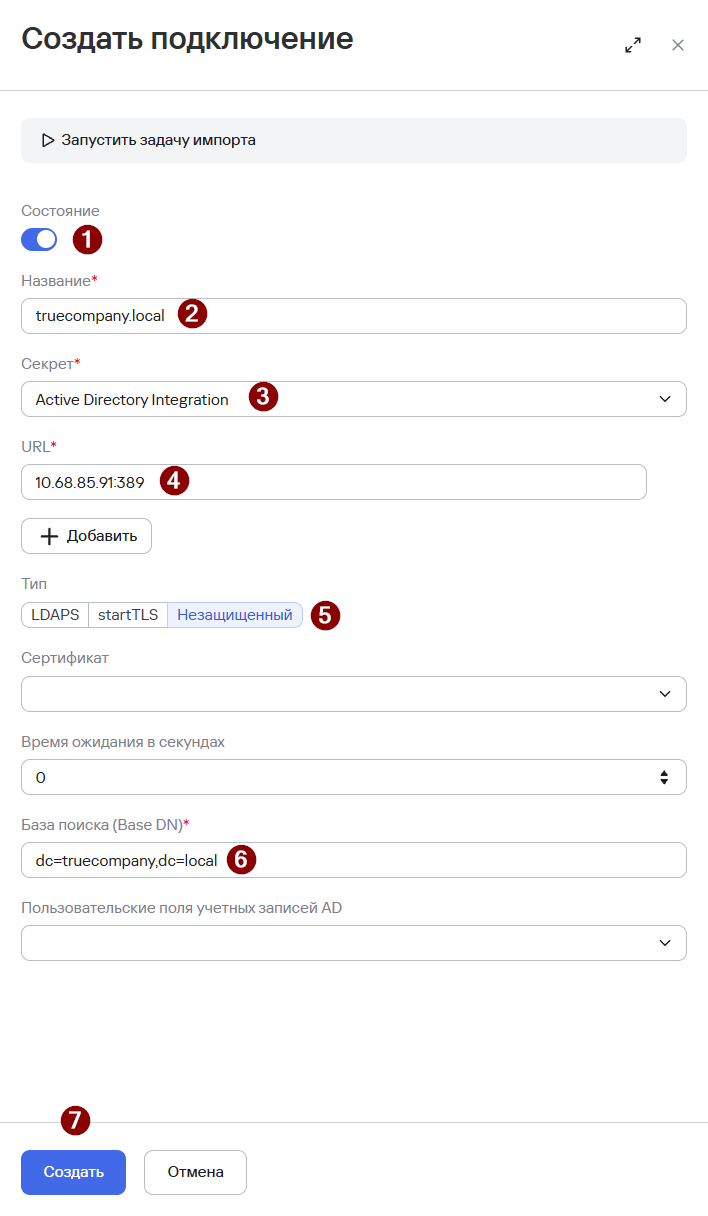The image size is (708, 1216).
Task: Focus the Base DN input field
Action: [x=354, y=860]
